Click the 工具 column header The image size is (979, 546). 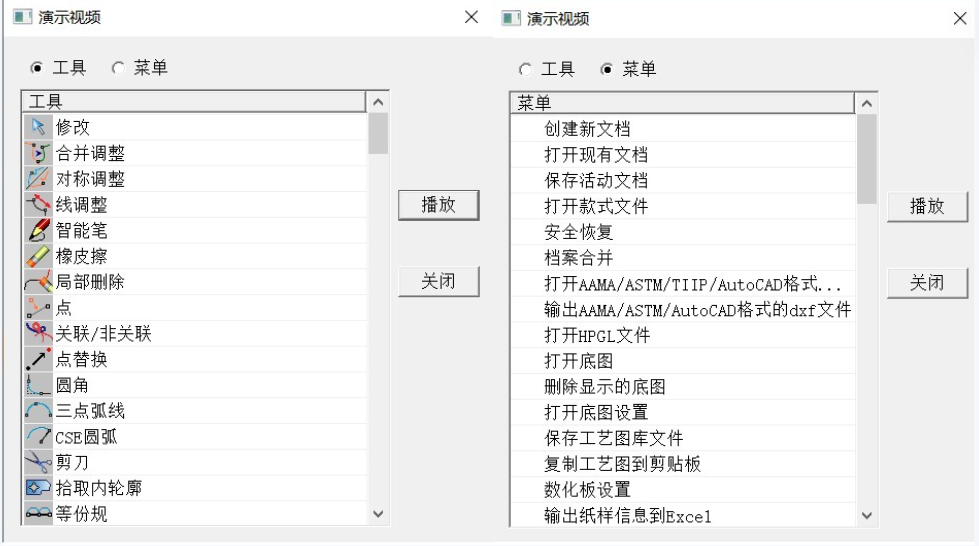point(194,102)
